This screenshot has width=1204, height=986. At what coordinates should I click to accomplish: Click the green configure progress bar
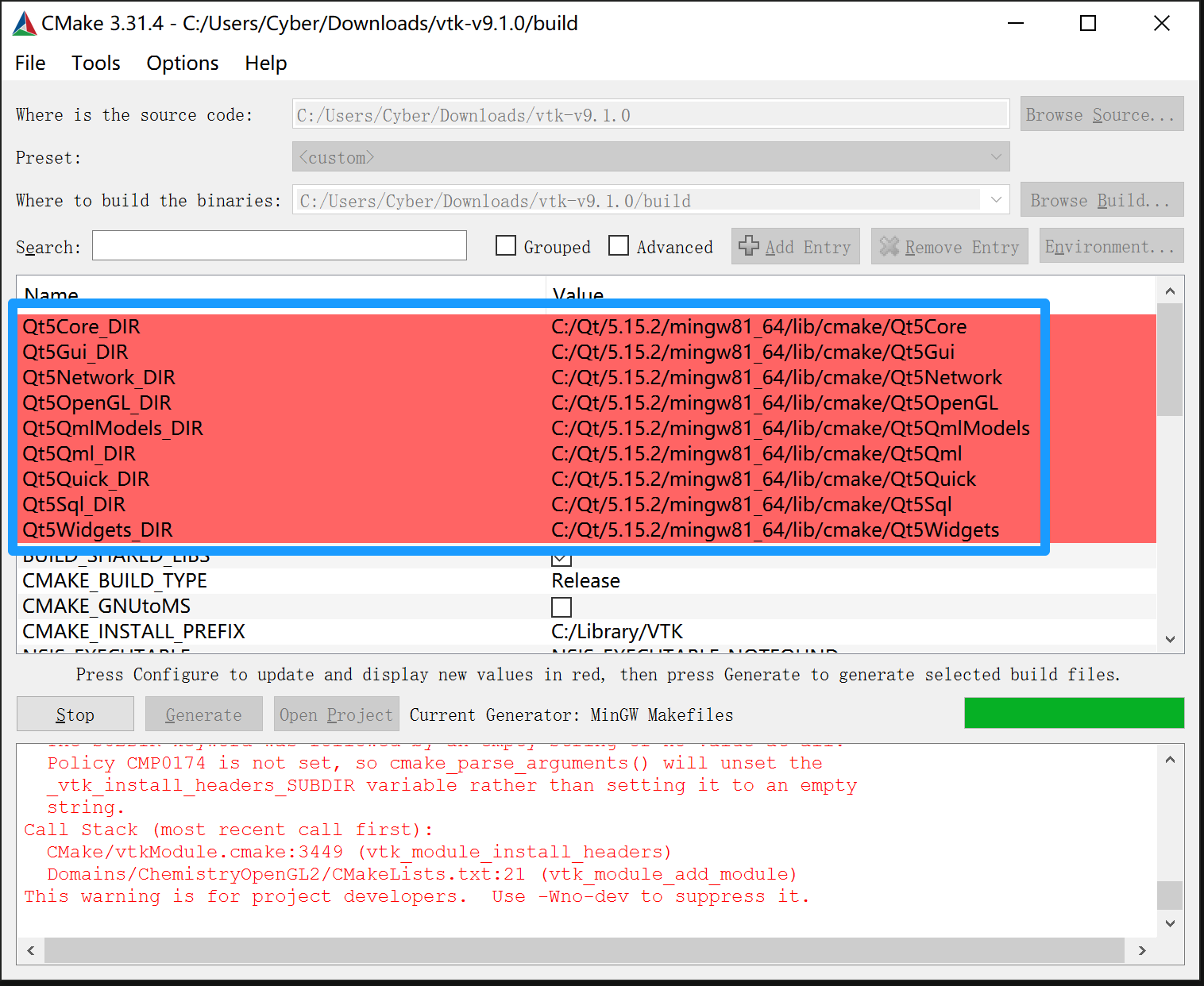tap(1074, 713)
